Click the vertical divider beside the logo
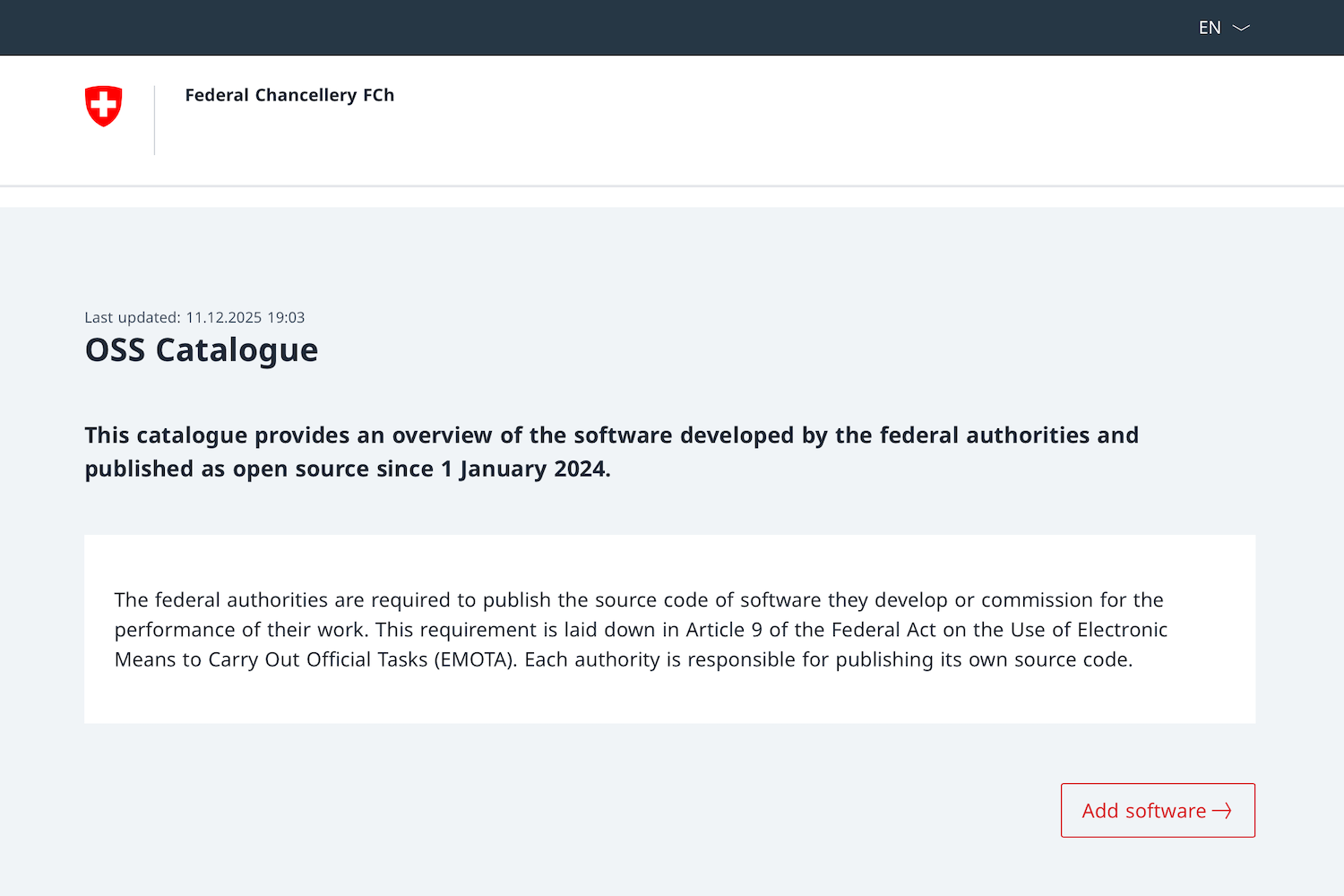Screen dimensions: 1344x896 pos(155,120)
